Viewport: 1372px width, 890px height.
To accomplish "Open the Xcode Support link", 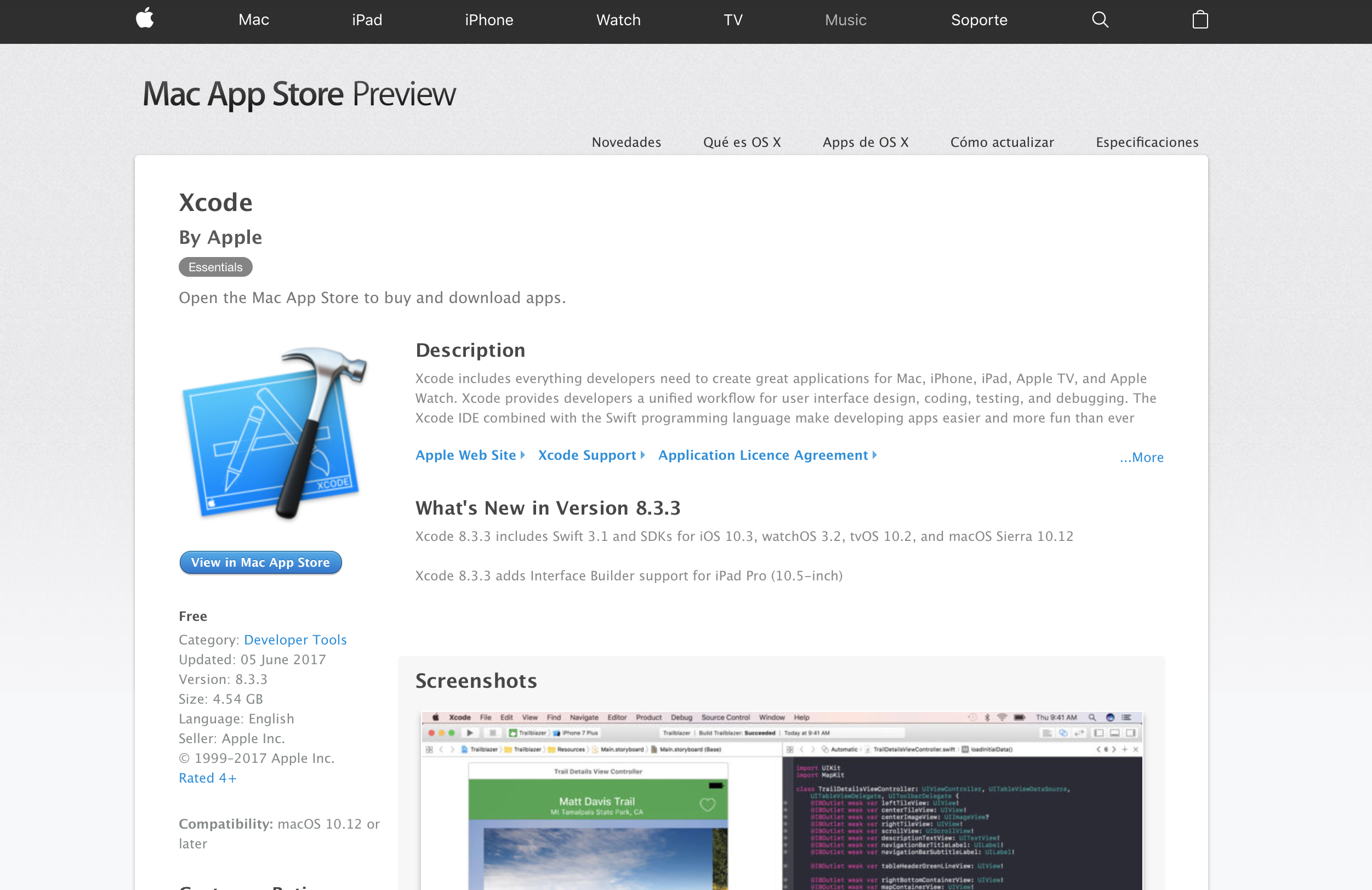I will [x=591, y=455].
